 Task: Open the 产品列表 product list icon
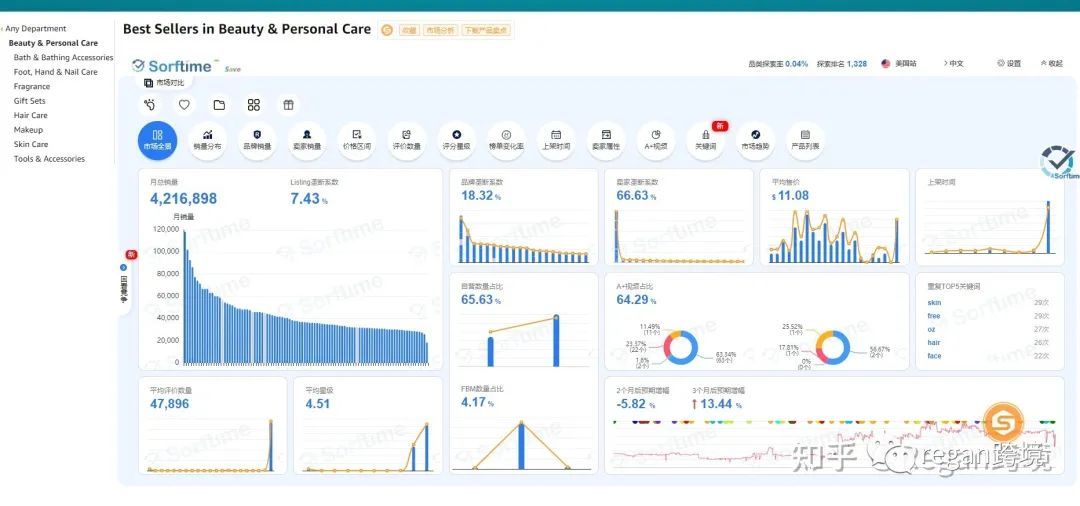tap(805, 140)
